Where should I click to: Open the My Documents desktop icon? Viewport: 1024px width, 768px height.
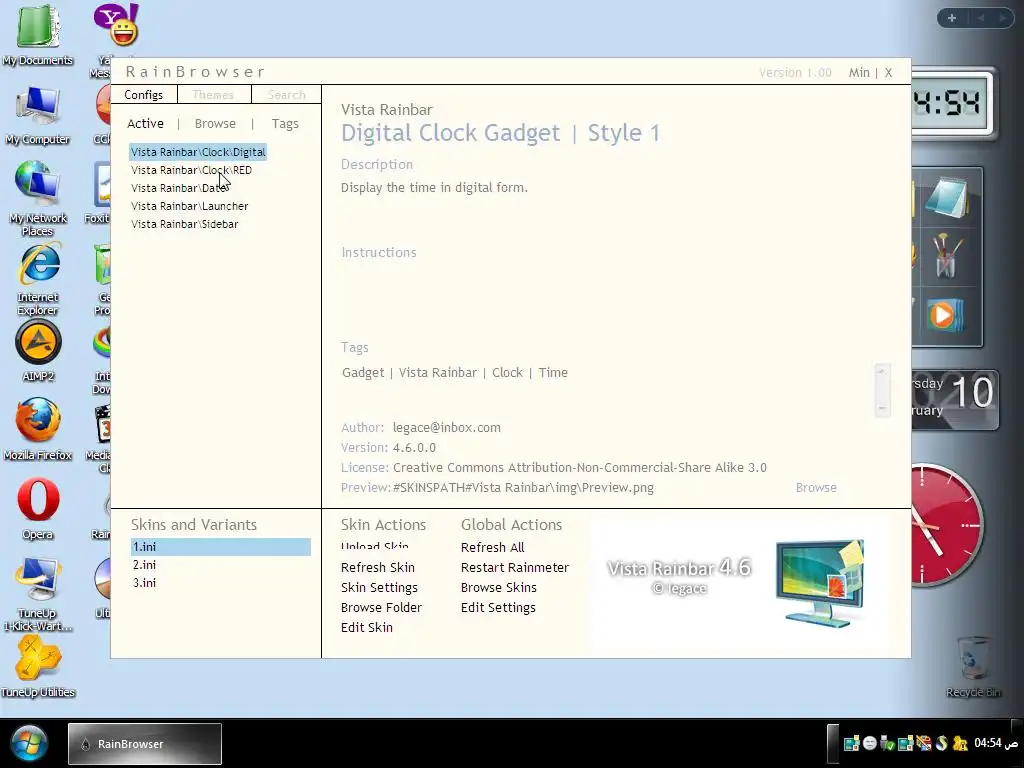[37, 34]
